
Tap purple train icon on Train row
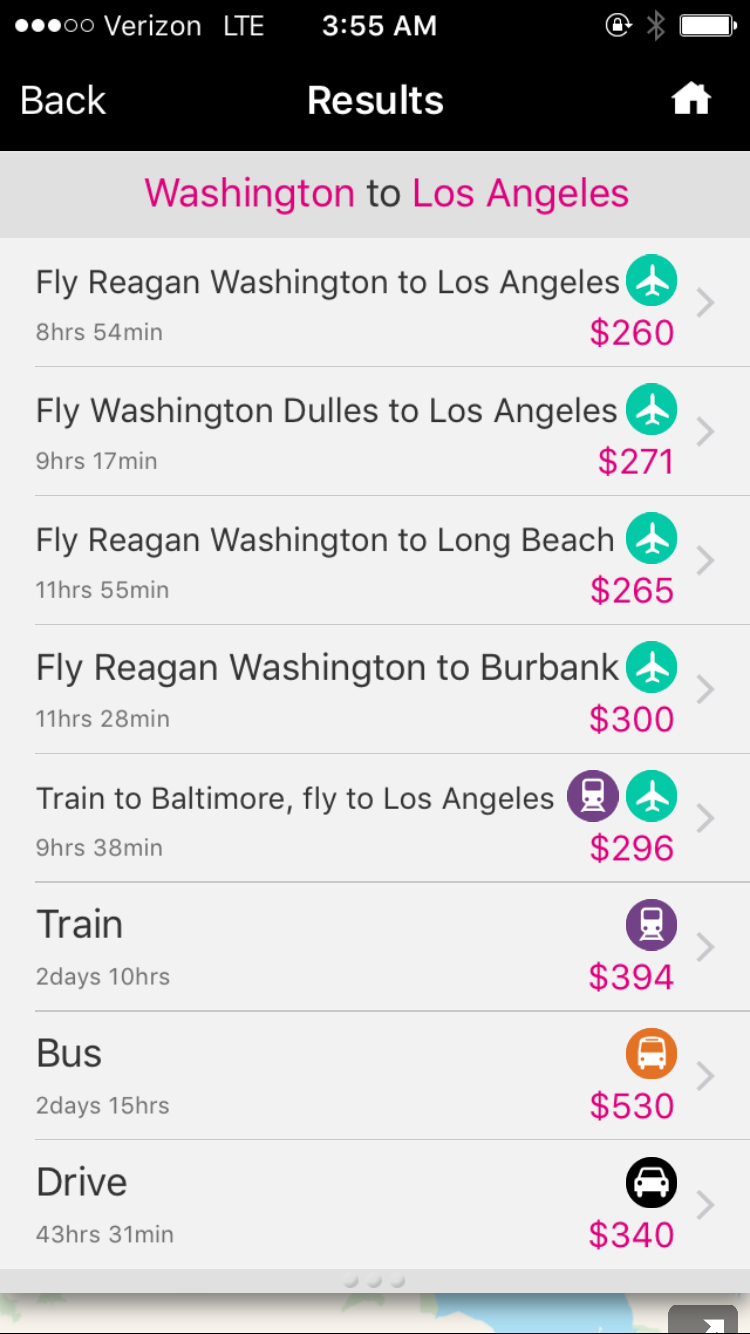pyautogui.click(x=652, y=925)
